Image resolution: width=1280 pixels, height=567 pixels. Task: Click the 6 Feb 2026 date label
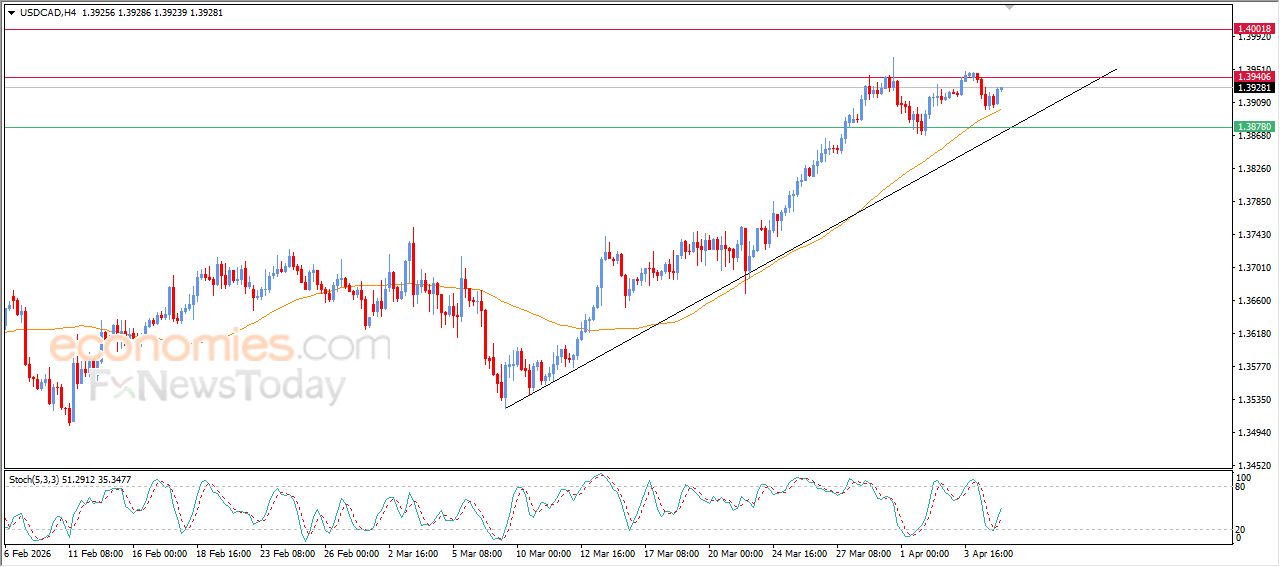pos(28,553)
